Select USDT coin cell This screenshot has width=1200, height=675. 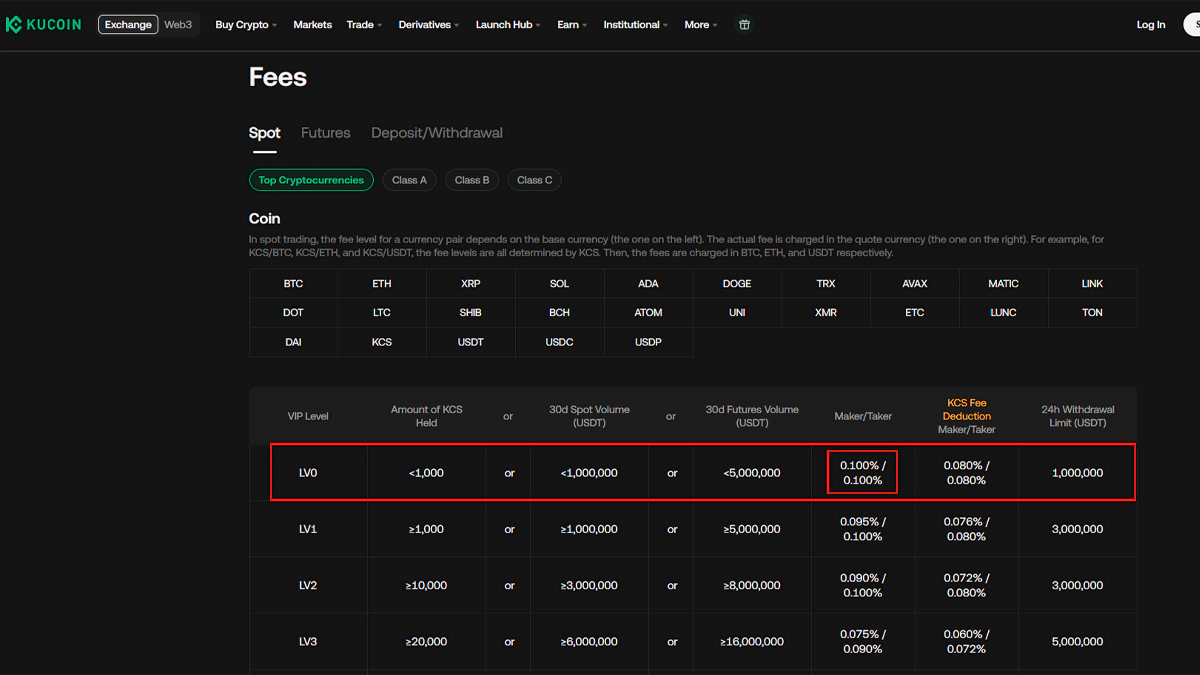click(x=470, y=342)
